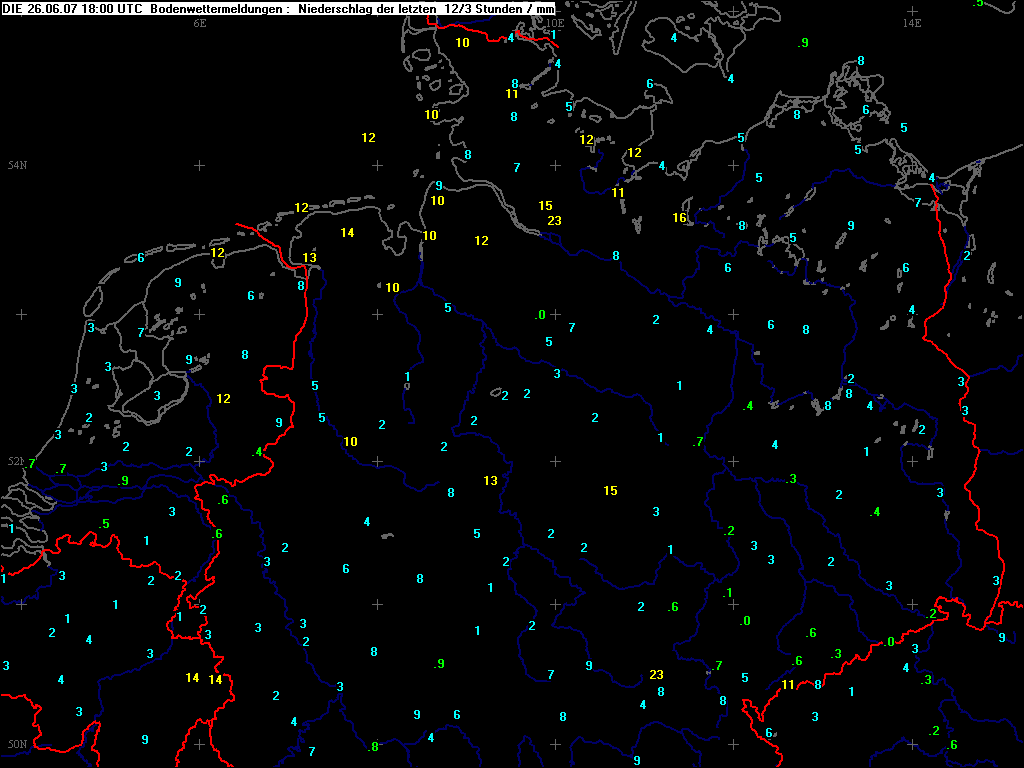Image resolution: width=1024 pixels, height=768 pixels.
Task: Click the 6E longitude label
Action: pyautogui.click(x=199, y=23)
